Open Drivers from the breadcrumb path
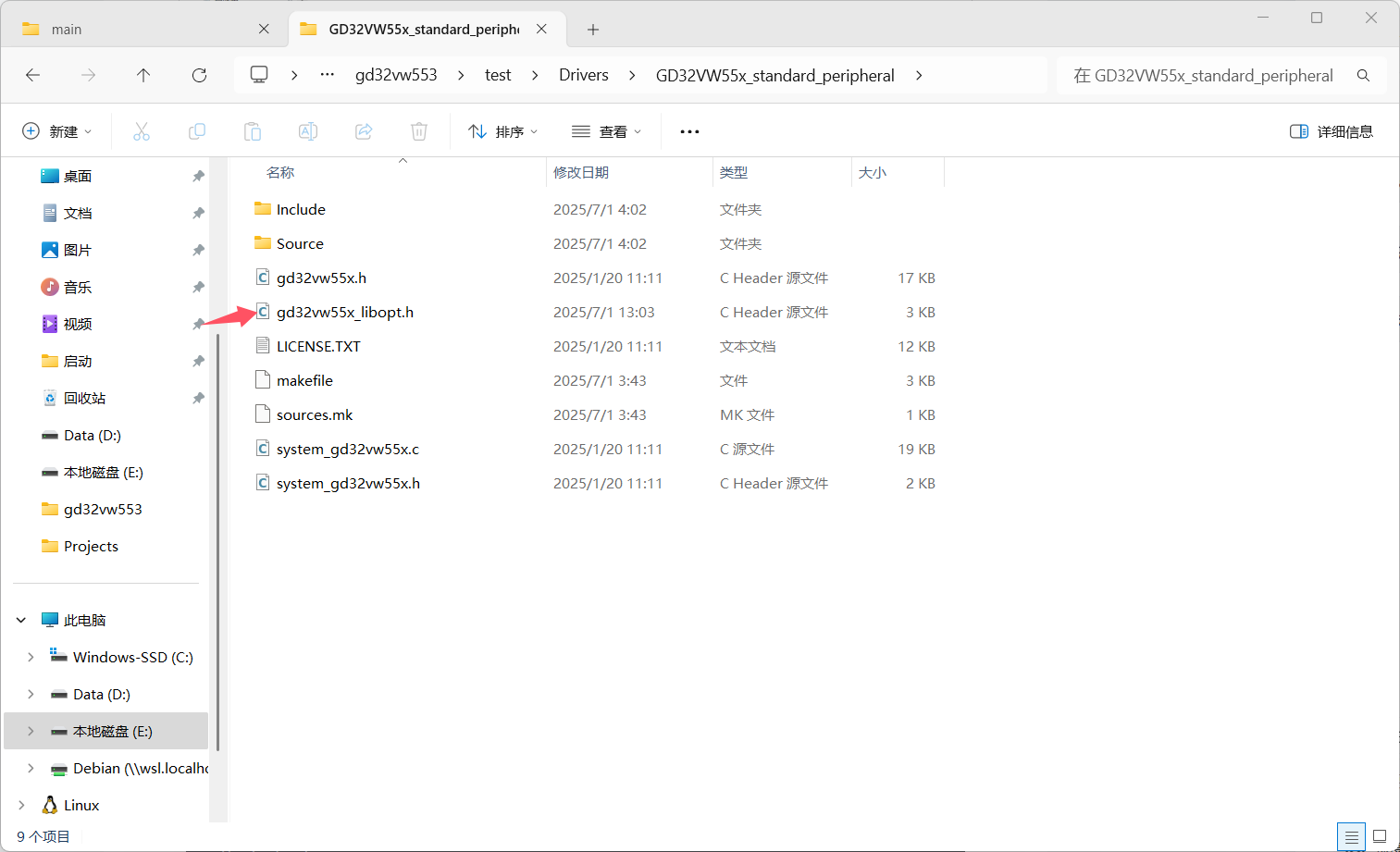 click(583, 75)
